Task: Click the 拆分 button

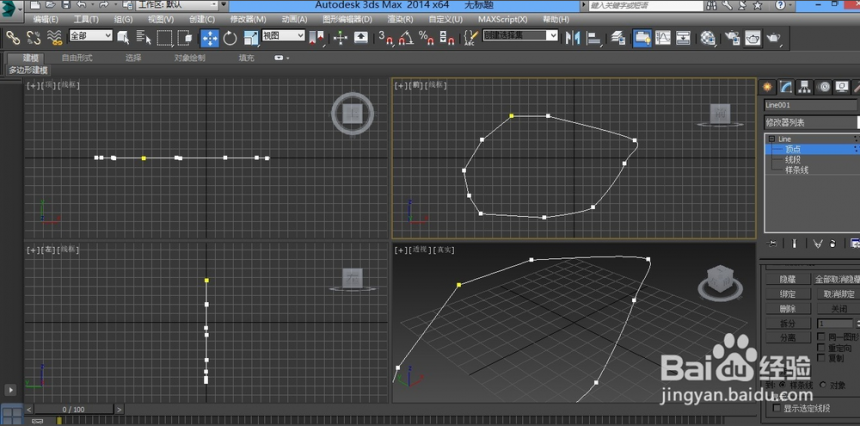Action: tap(788, 323)
